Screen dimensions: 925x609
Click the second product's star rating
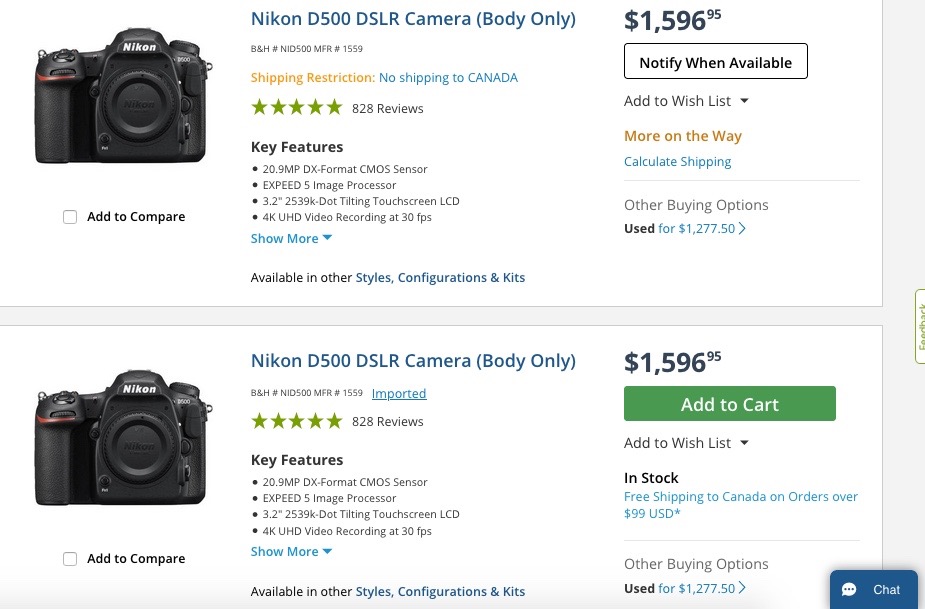(296, 421)
